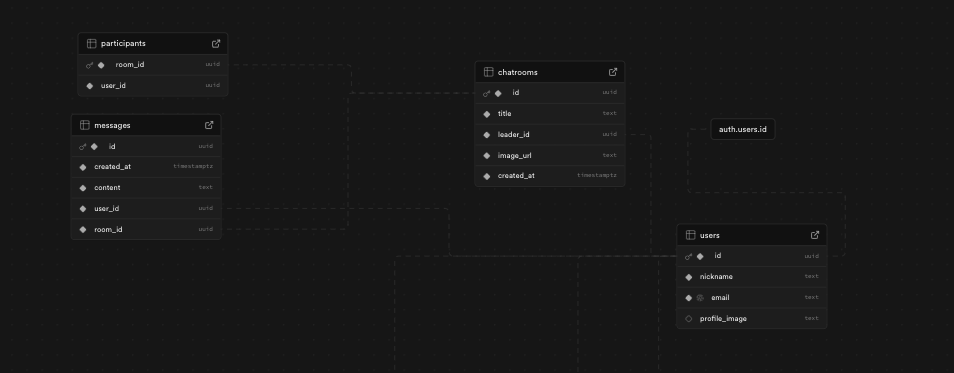Click the id column in users table
The height and width of the screenshot is (373, 954).
click(718, 256)
